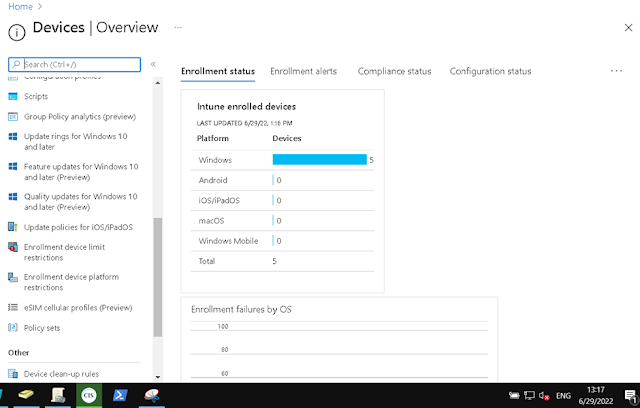Click Update policies for iOS/iPadOS icon
The width and height of the screenshot is (640, 408).
13,227
